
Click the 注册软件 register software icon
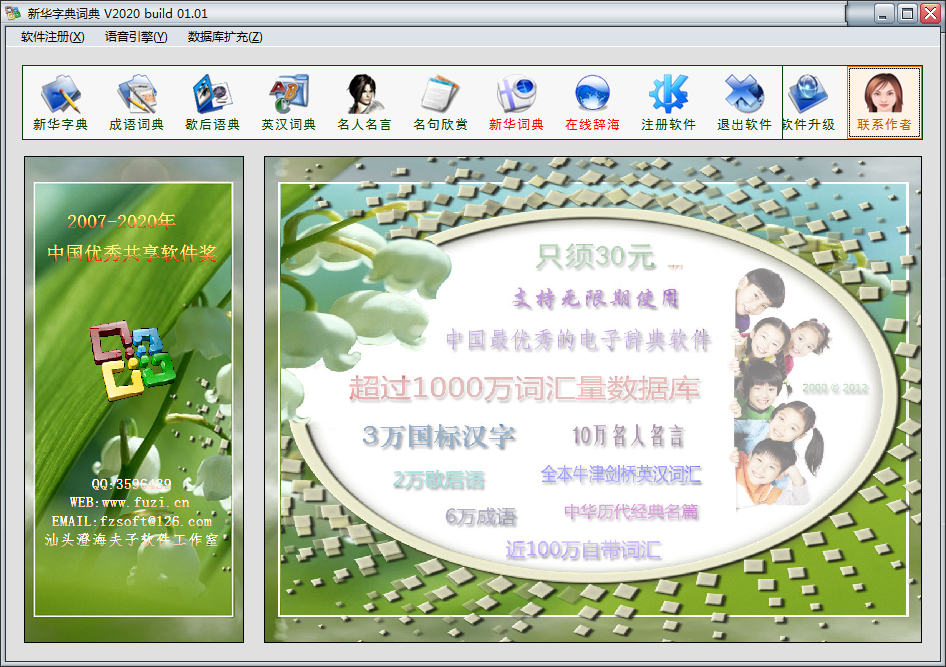pos(668,103)
